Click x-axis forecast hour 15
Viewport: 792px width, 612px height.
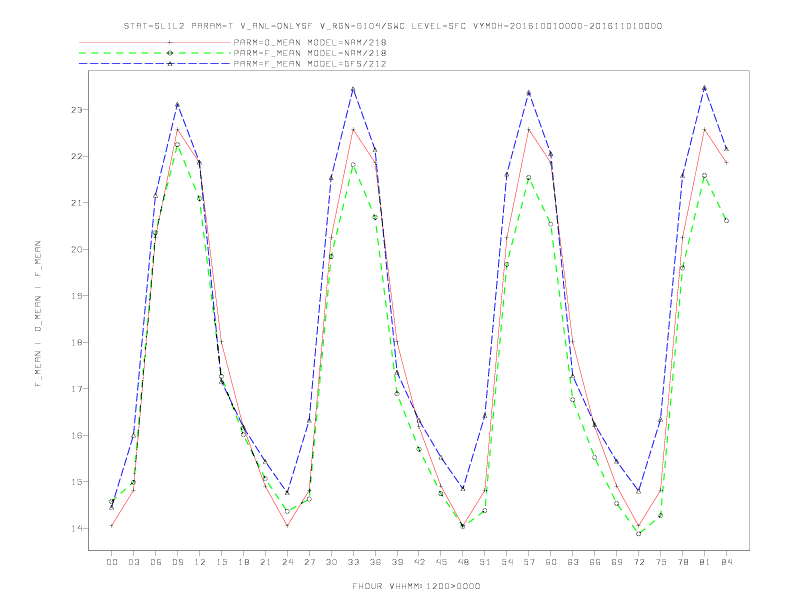click(221, 562)
